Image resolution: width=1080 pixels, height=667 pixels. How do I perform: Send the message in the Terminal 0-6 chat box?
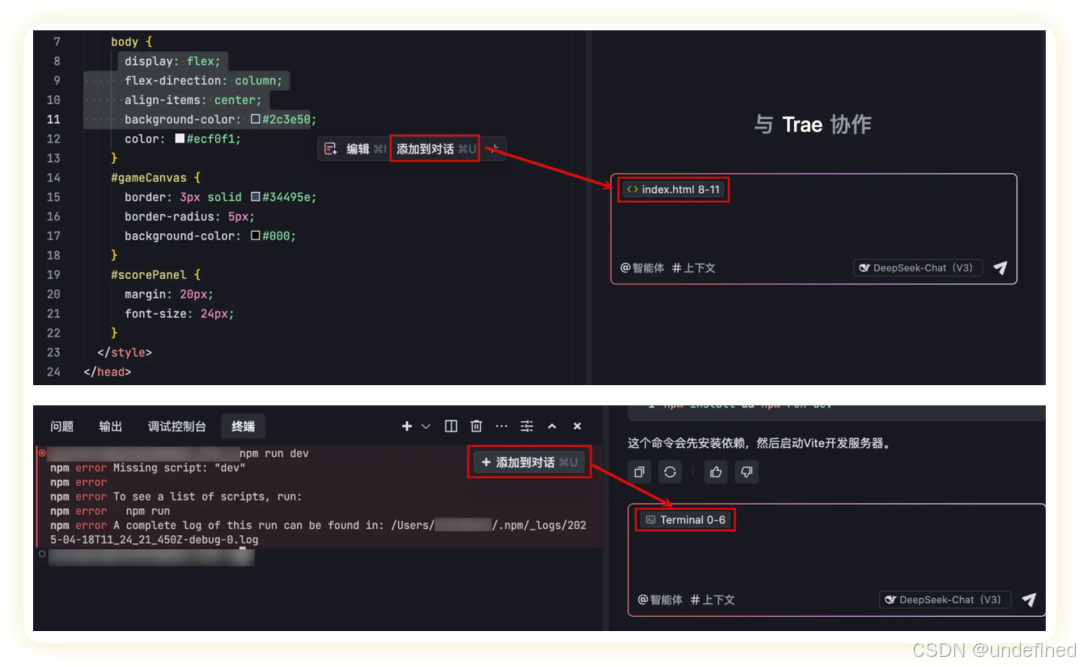(x=1028, y=599)
